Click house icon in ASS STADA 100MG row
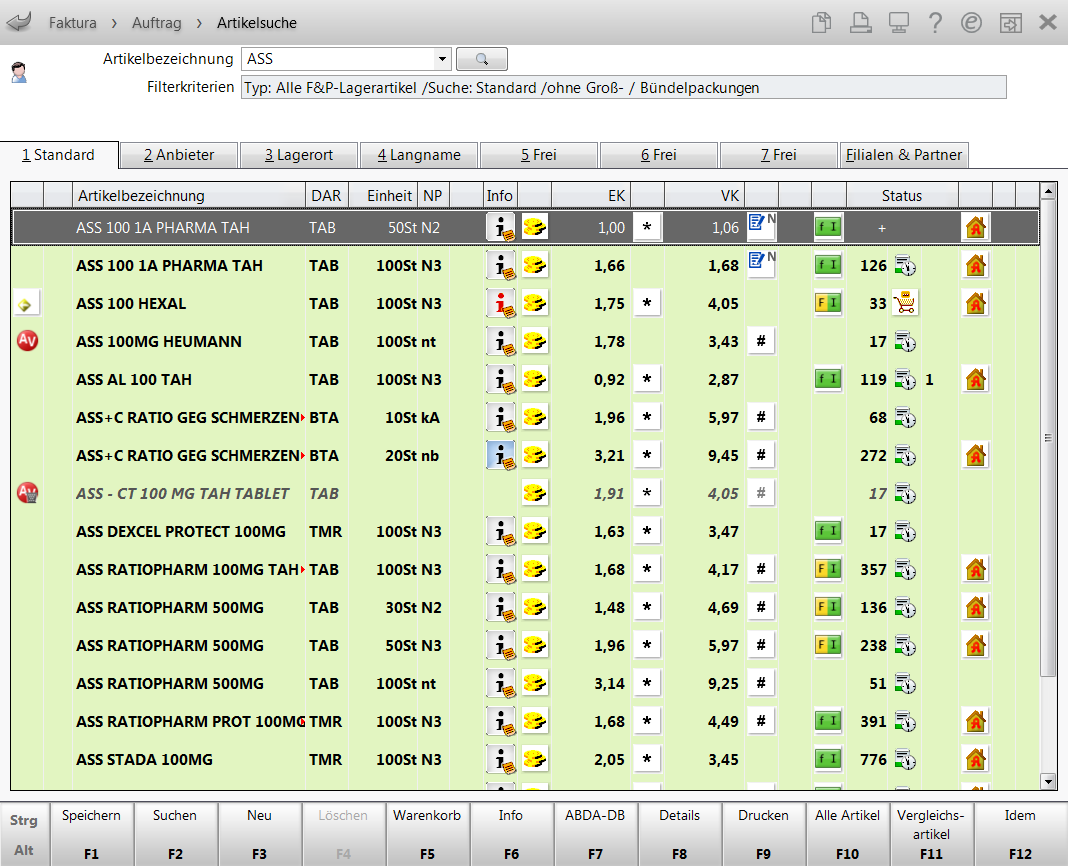1068x866 pixels. click(975, 759)
